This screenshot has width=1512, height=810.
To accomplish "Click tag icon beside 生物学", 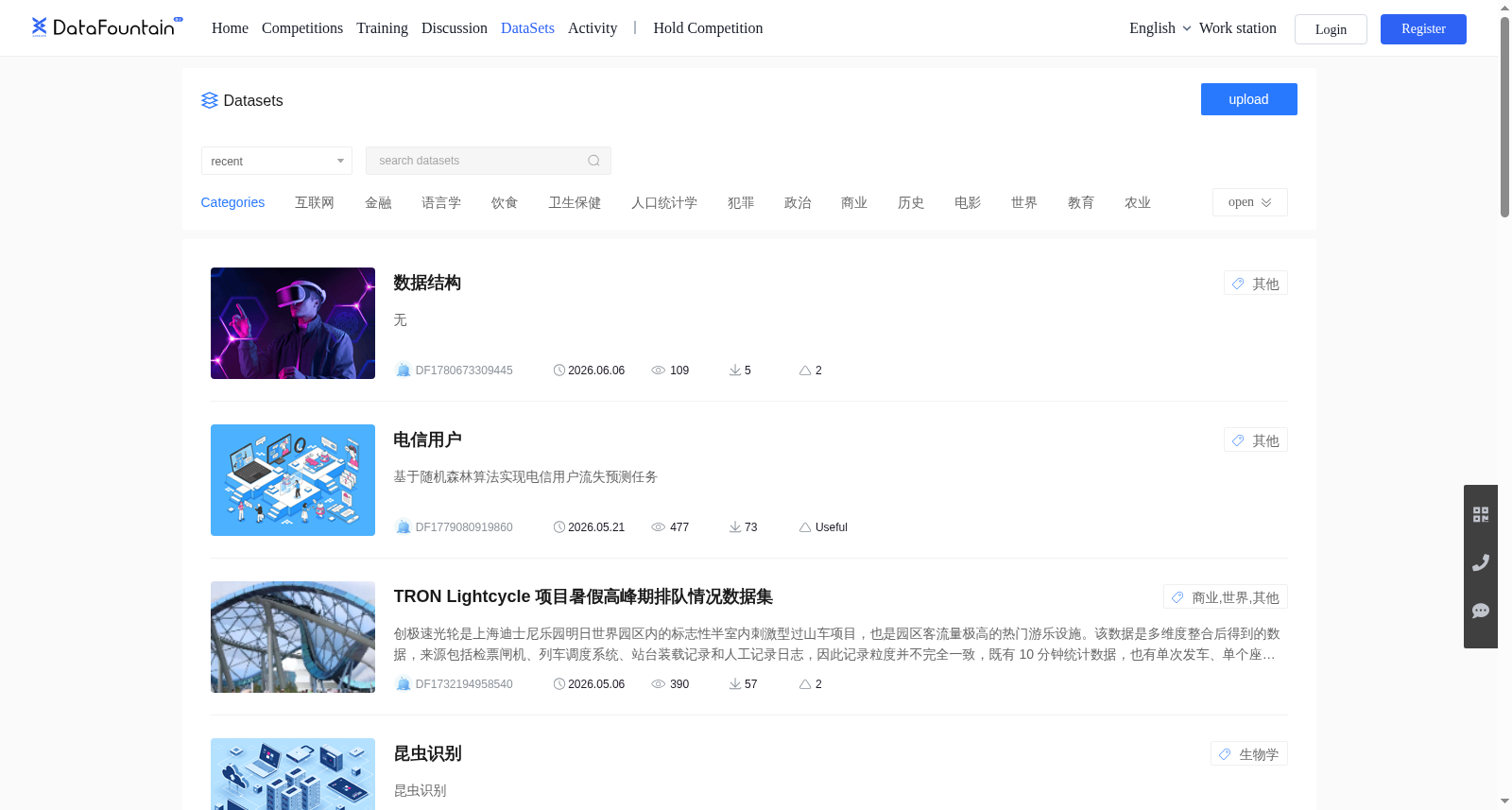I will click(1225, 754).
